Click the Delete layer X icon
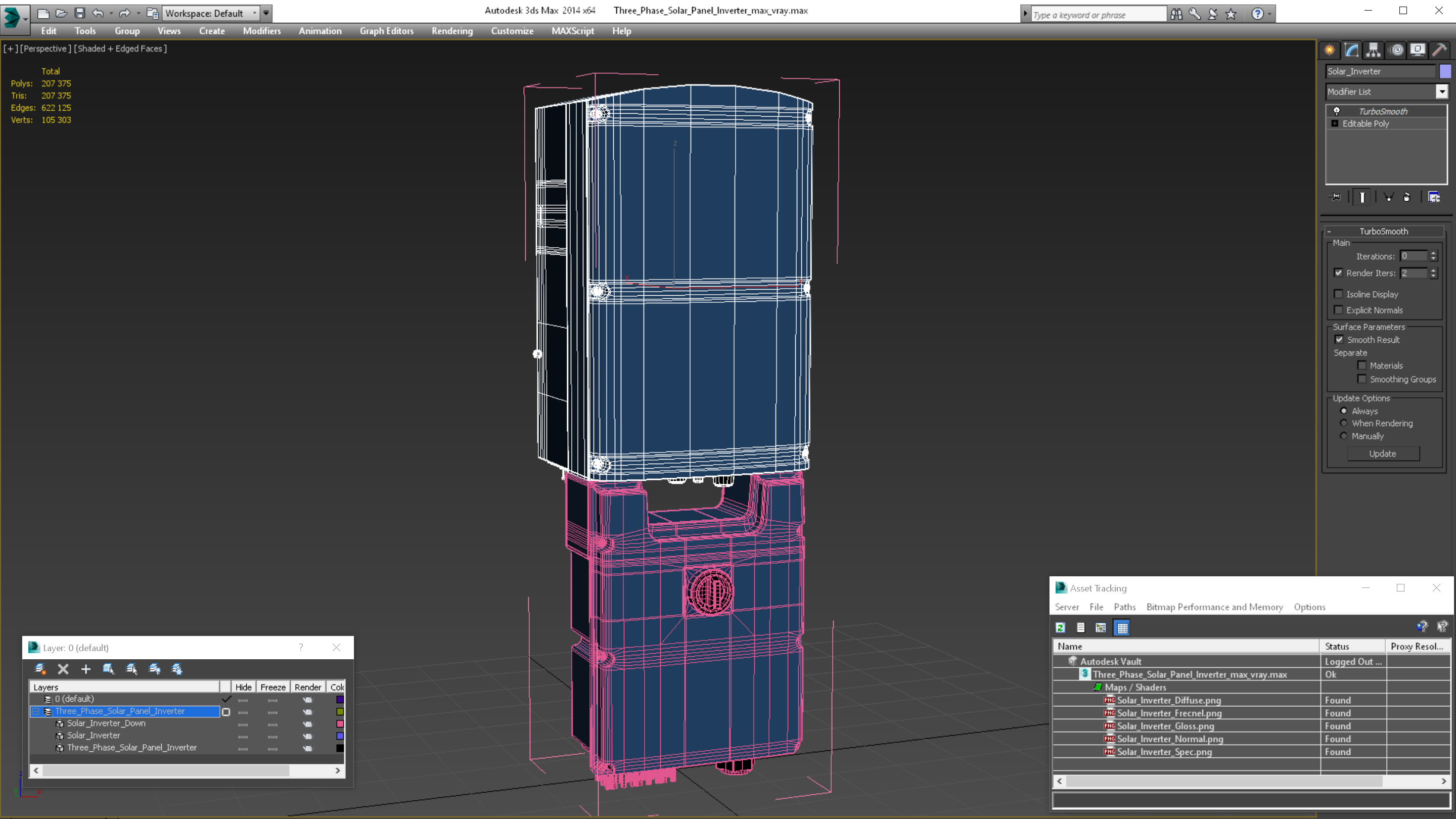This screenshot has height=819, width=1456. (63, 669)
